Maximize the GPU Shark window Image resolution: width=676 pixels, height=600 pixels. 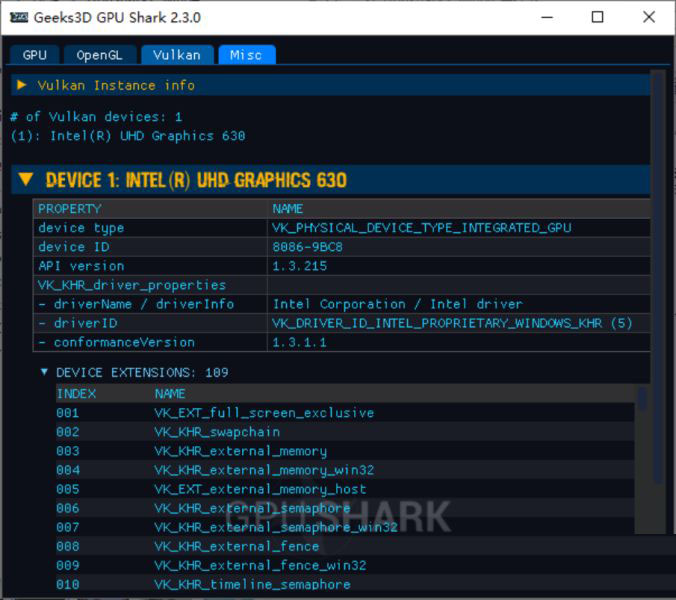pos(597,17)
